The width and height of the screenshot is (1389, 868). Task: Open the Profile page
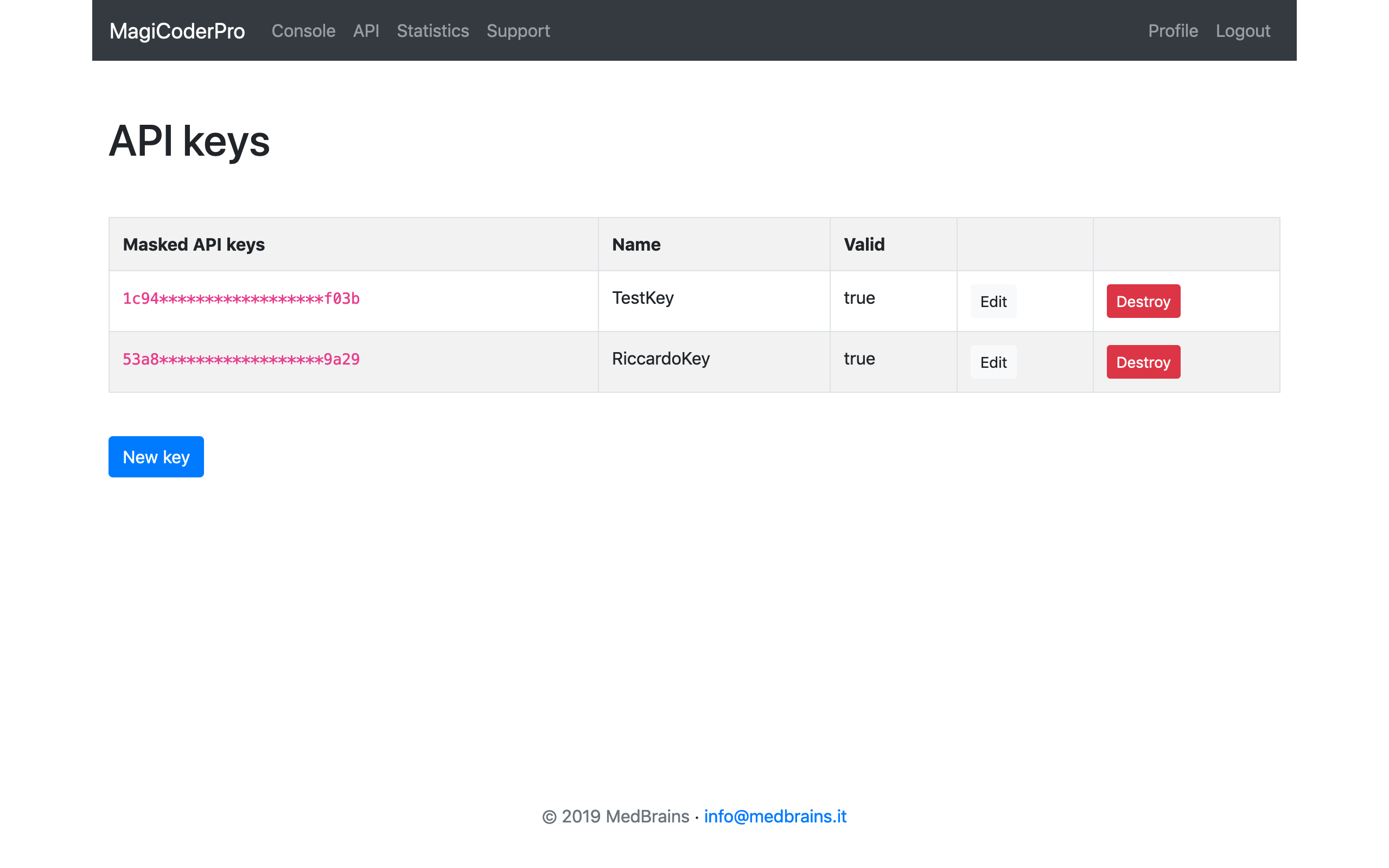coord(1173,31)
